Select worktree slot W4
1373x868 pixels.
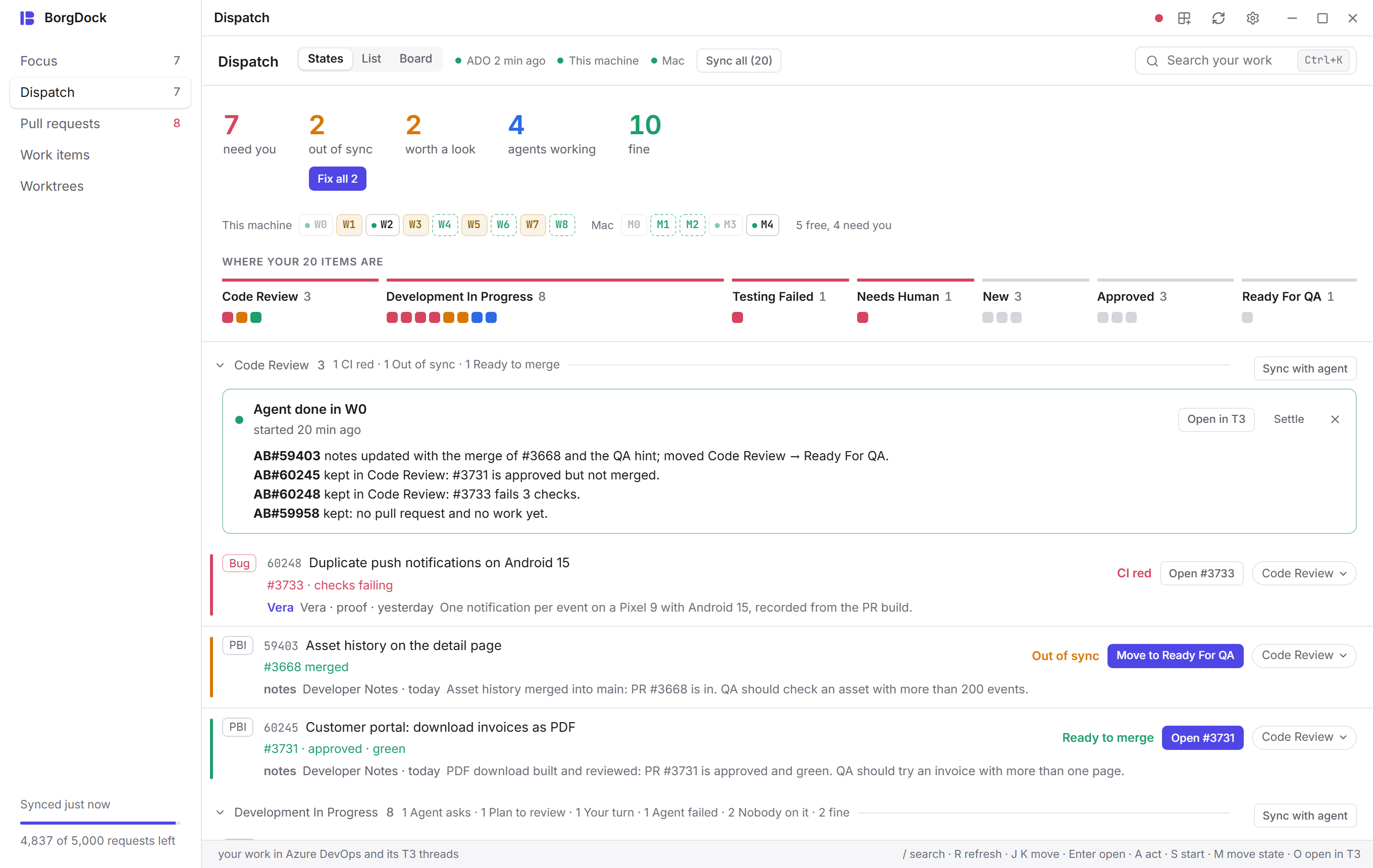click(x=445, y=225)
